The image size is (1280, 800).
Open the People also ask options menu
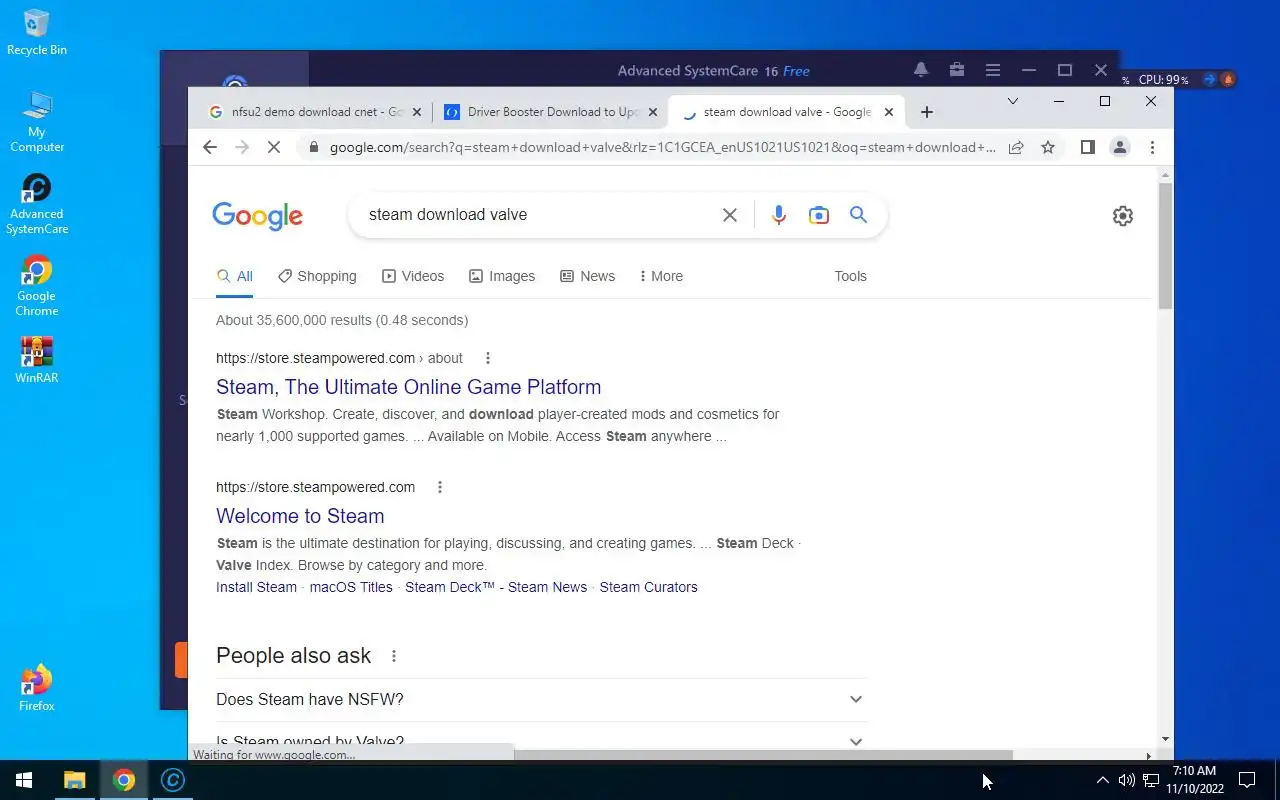(394, 656)
